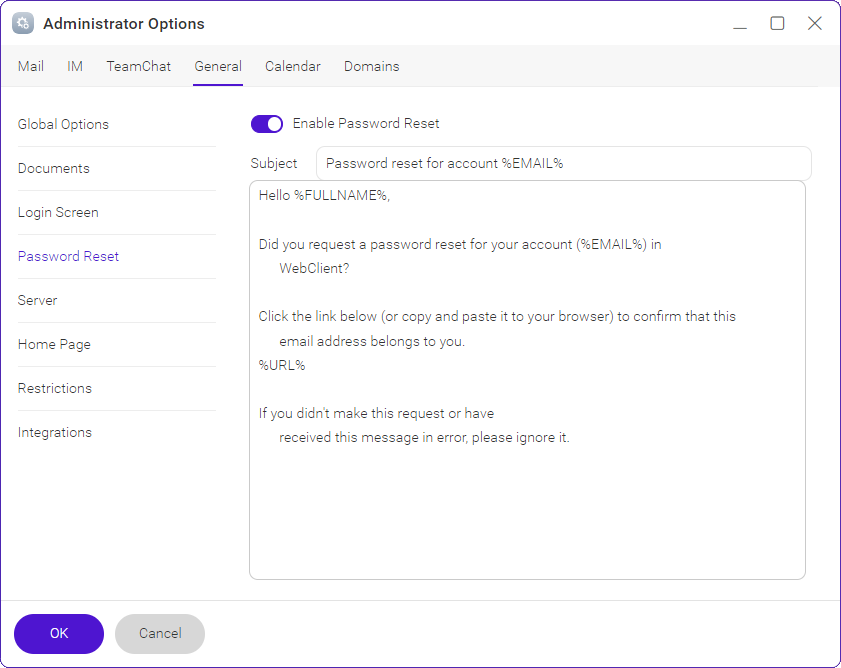Dismiss the dialog with Cancel
Viewport: 841px width, 668px height.
160,634
